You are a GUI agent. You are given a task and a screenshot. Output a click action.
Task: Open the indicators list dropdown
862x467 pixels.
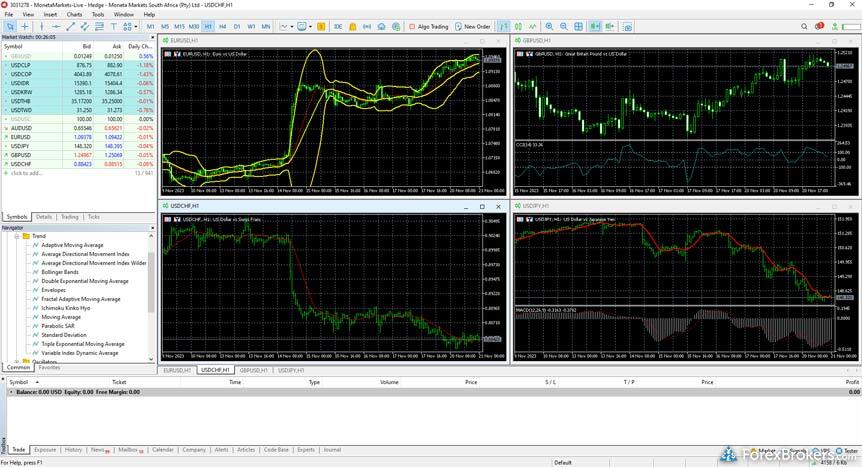click(x=286, y=26)
